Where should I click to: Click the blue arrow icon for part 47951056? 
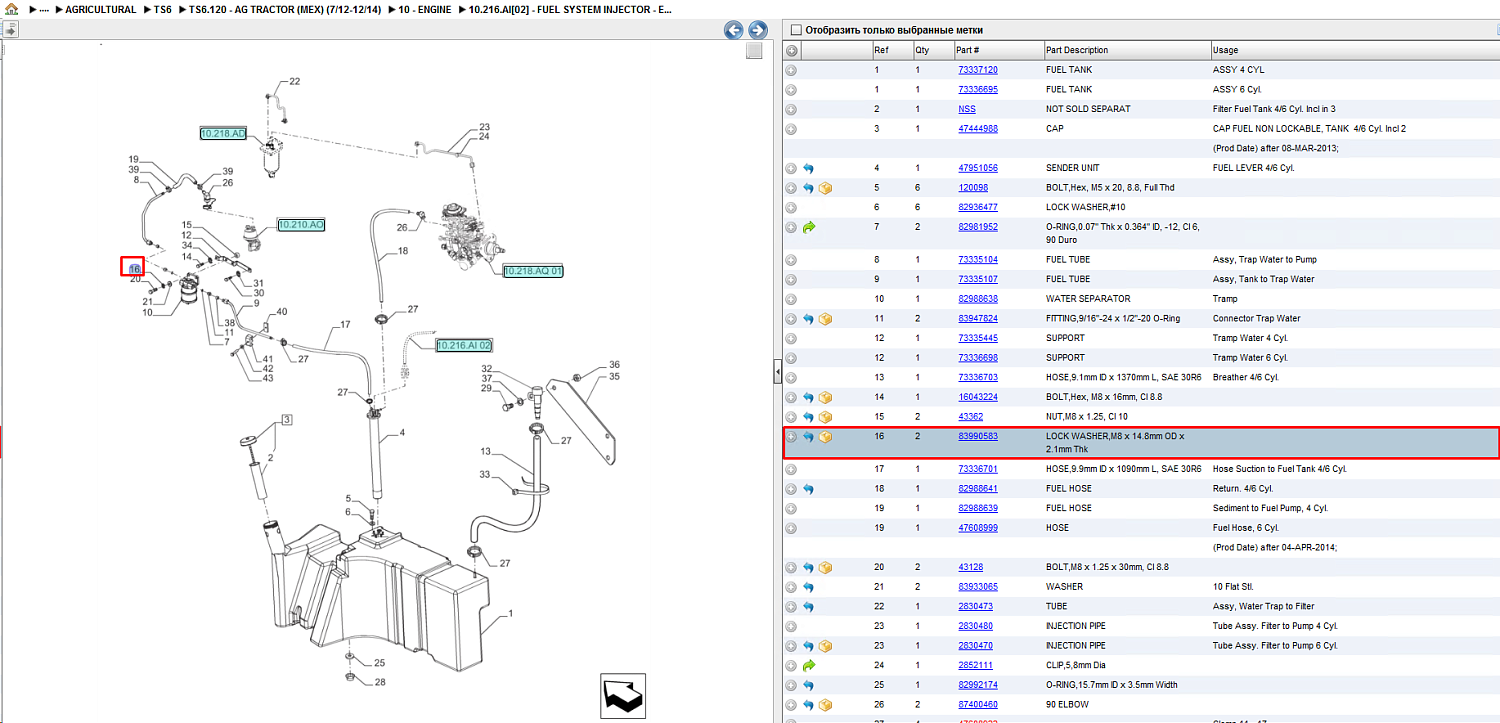pos(808,168)
